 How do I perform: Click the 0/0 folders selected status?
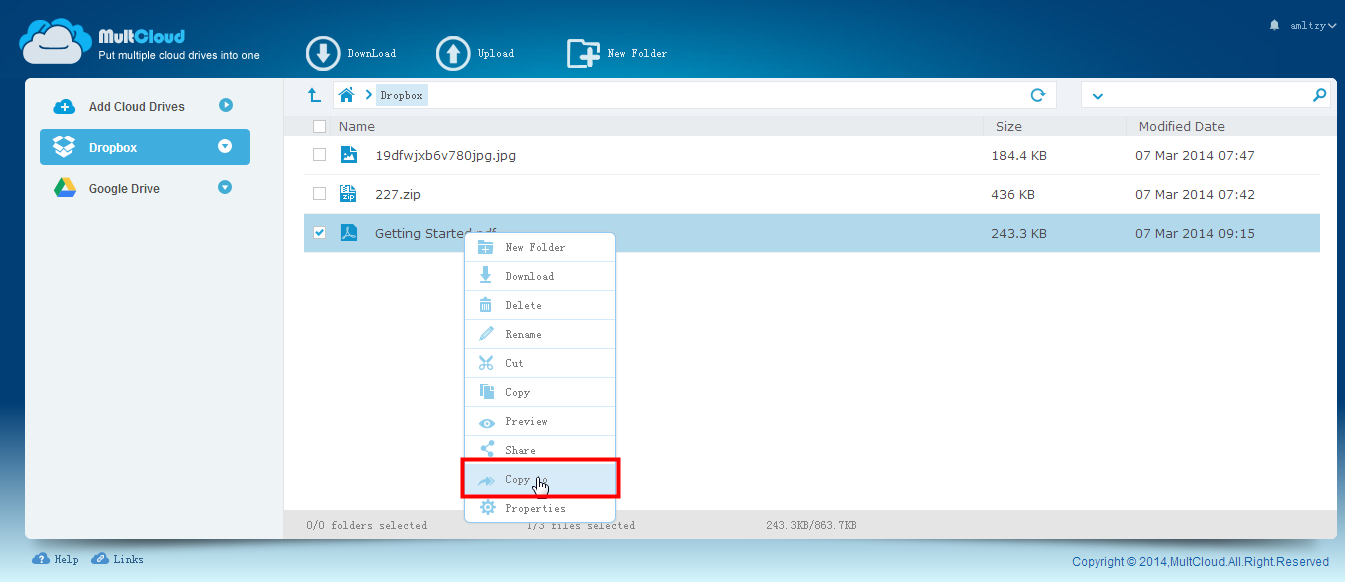(367, 525)
